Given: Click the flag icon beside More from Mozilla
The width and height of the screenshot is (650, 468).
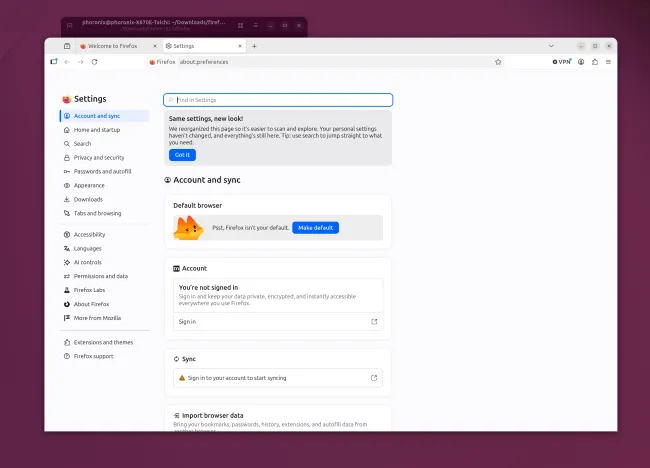Looking at the screenshot, I should (x=67, y=318).
